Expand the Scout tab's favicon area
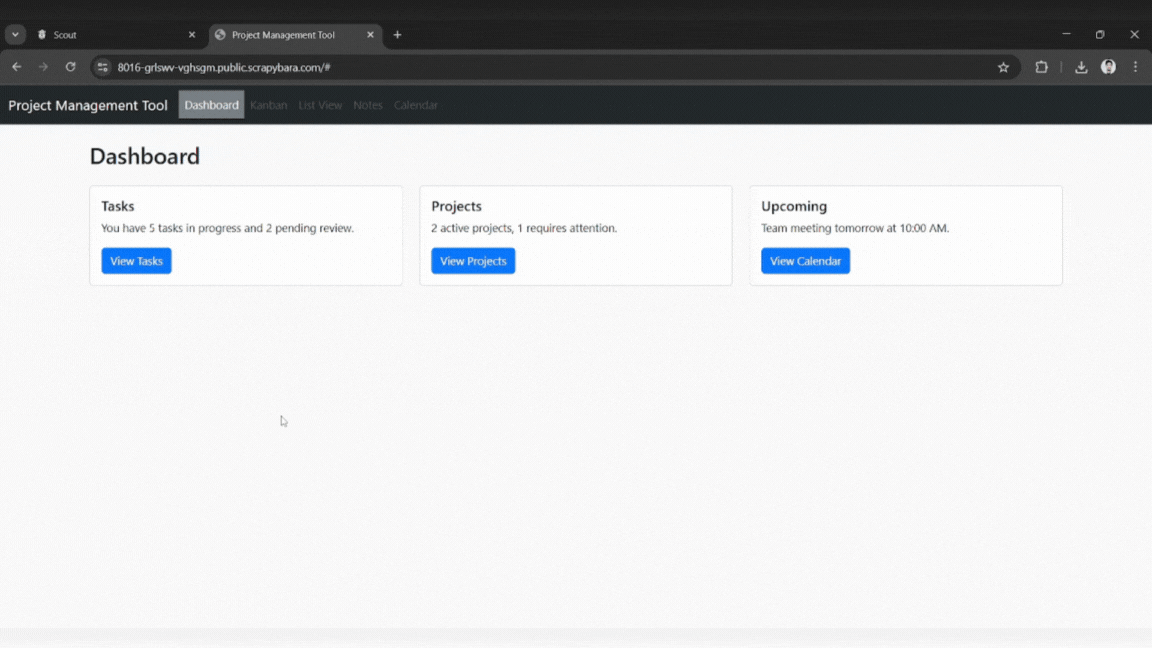1152x648 pixels. [42, 34]
